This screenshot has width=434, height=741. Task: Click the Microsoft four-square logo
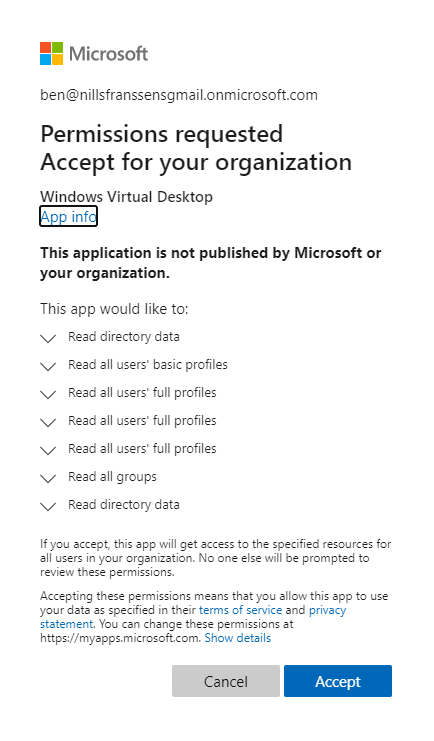coord(52,53)
